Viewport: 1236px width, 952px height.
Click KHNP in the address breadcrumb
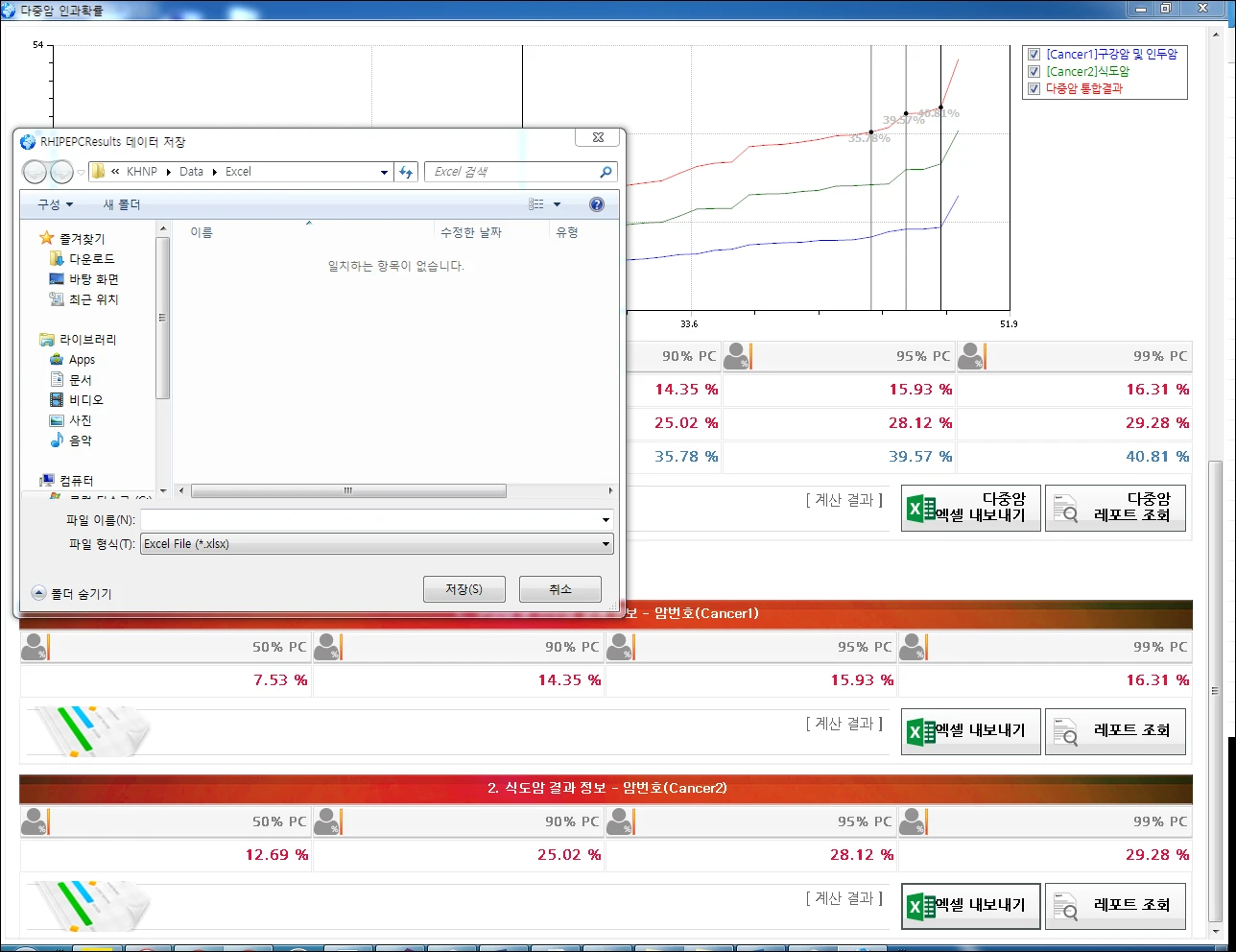141,172
